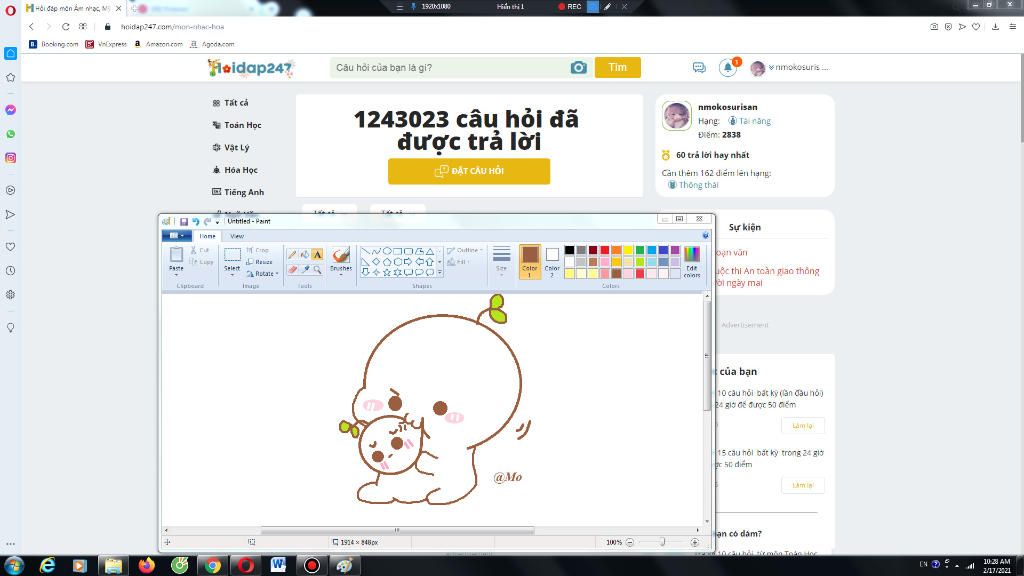
Task: Switch to the View tab in Paint
Action: 236,236
